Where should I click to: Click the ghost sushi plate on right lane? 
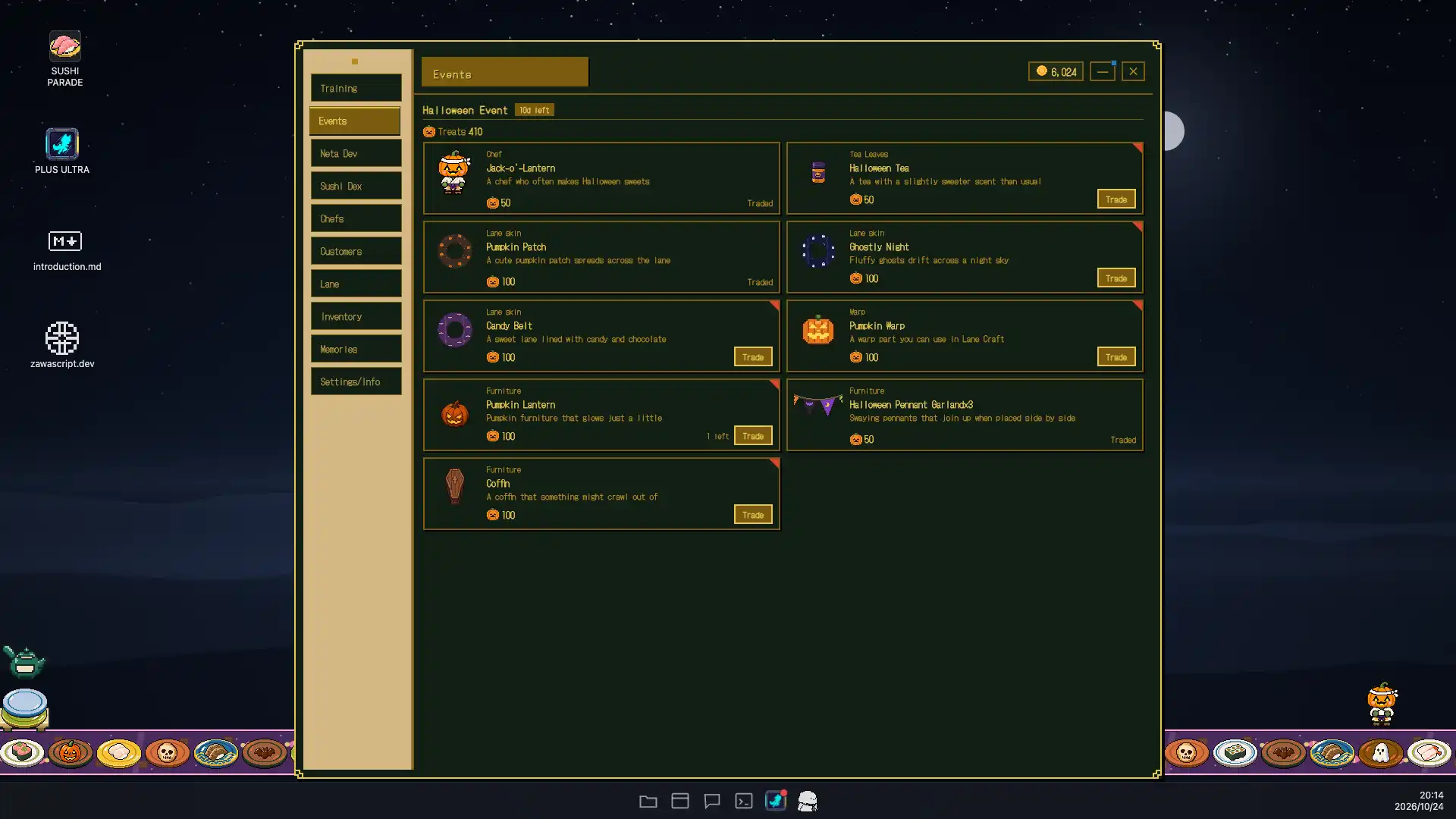tap(1380, 752)
